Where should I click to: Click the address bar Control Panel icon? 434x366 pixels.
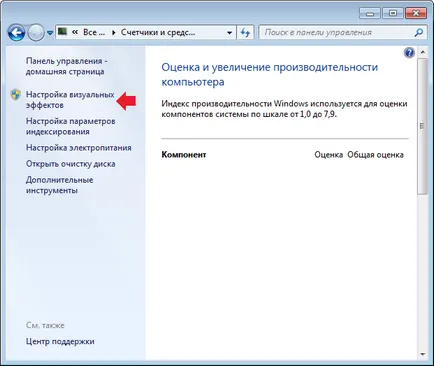pyautogui.click(x=62, y=32)
